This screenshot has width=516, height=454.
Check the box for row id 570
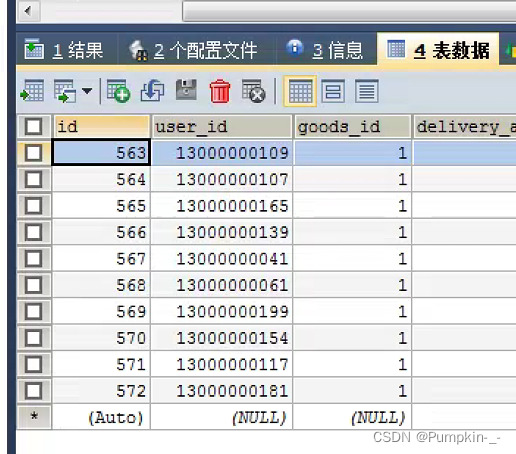click(x=33, y=338)
